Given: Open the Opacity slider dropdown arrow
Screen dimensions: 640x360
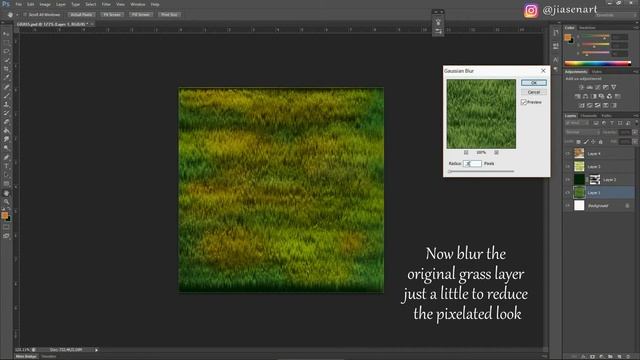Looking at the screenshot, I should tap(635, 132).
